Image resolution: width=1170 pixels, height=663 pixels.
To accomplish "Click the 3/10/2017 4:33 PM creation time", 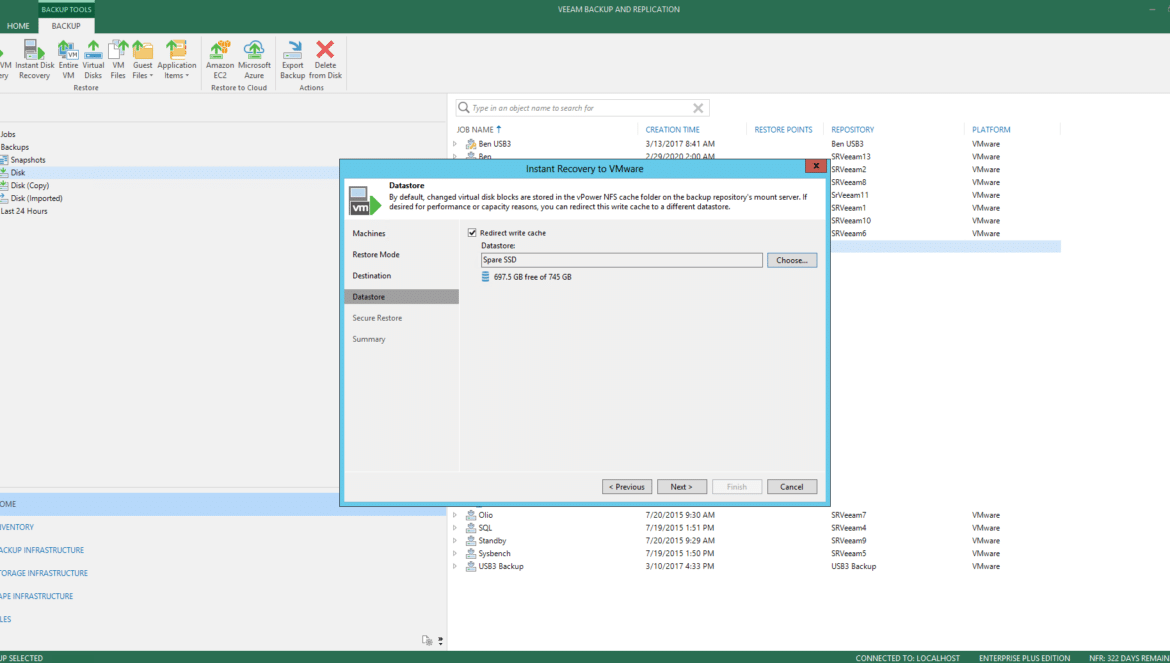I will pyautogui.click(x=680, y=566).
